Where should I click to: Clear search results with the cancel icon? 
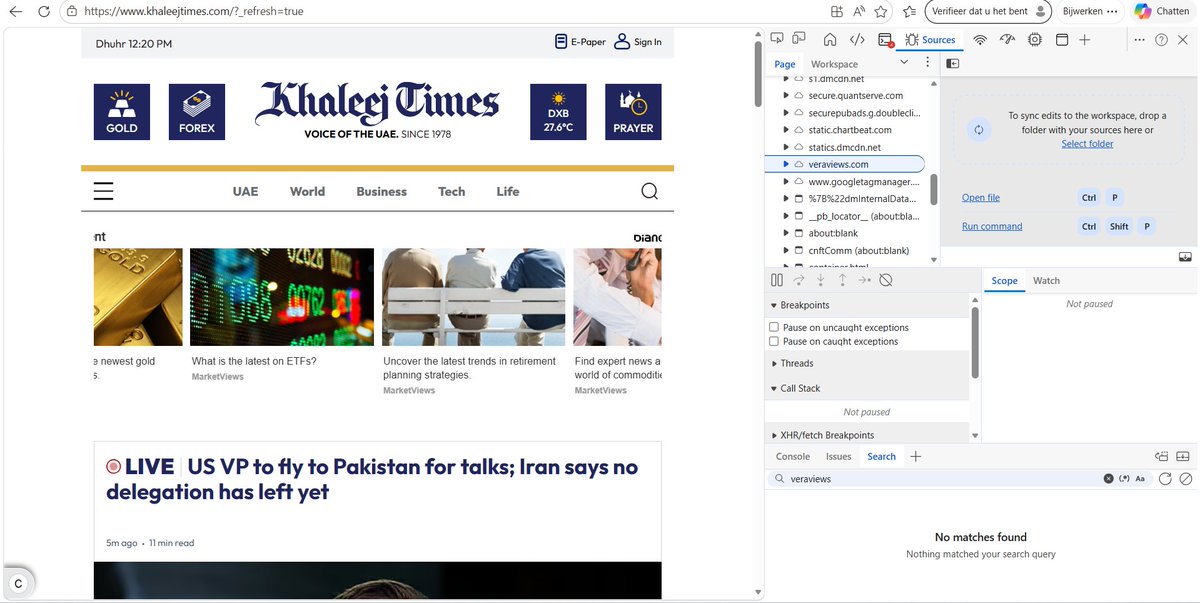coord(1185,479)
